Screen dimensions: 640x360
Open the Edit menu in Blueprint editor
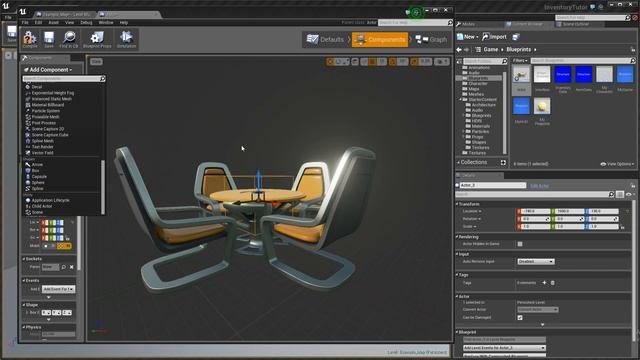click(x=38, y=22)
